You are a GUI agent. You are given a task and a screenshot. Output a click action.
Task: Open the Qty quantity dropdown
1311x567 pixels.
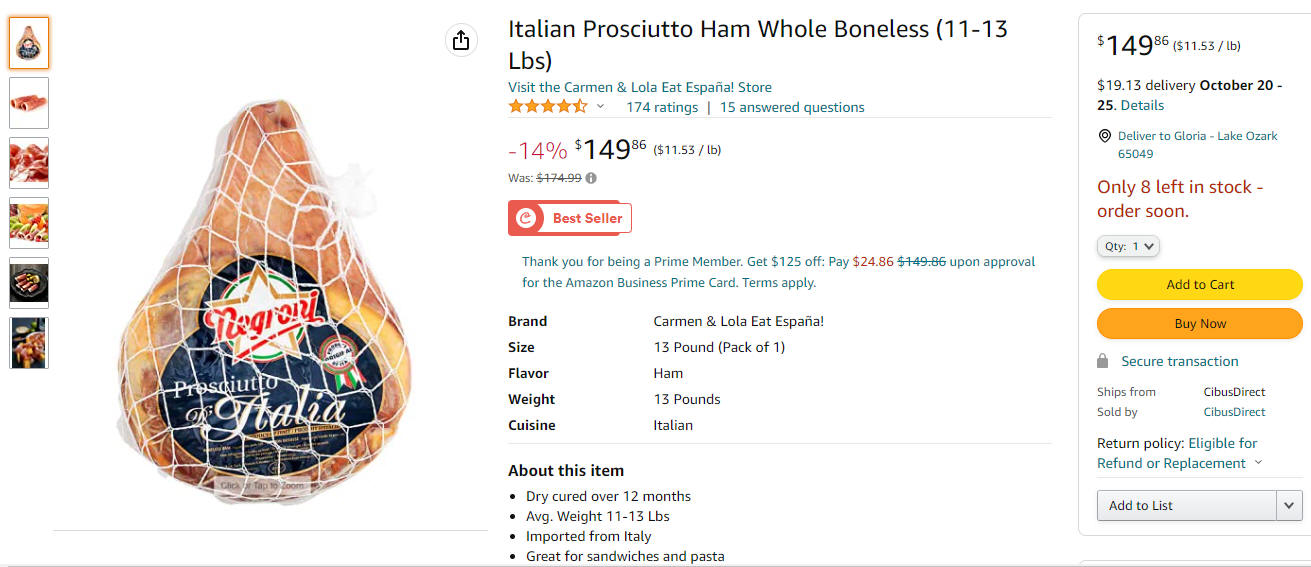(1128, 246)
